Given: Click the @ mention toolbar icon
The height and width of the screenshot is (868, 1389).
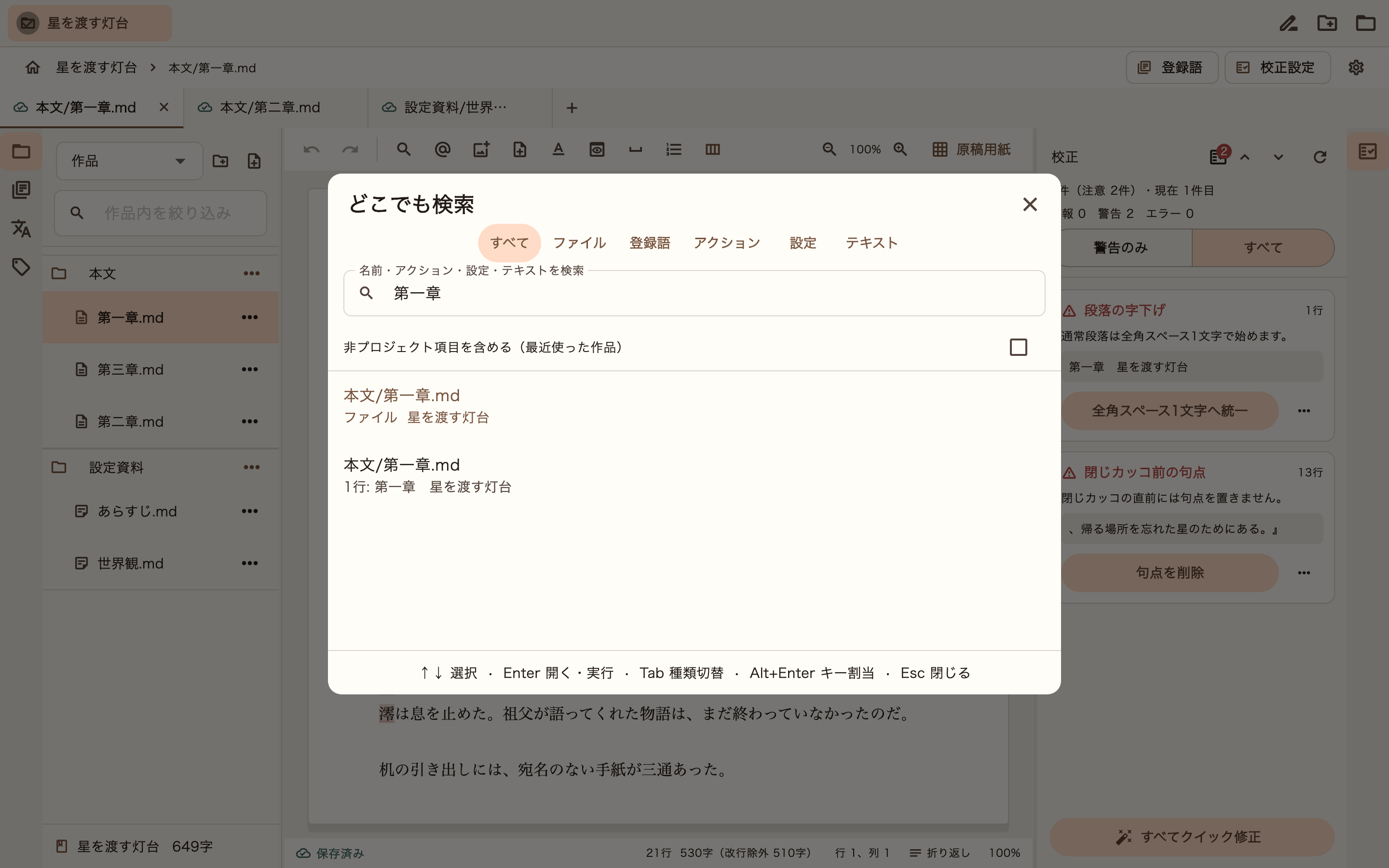Looking at the screenshot, I should point(443,150).
